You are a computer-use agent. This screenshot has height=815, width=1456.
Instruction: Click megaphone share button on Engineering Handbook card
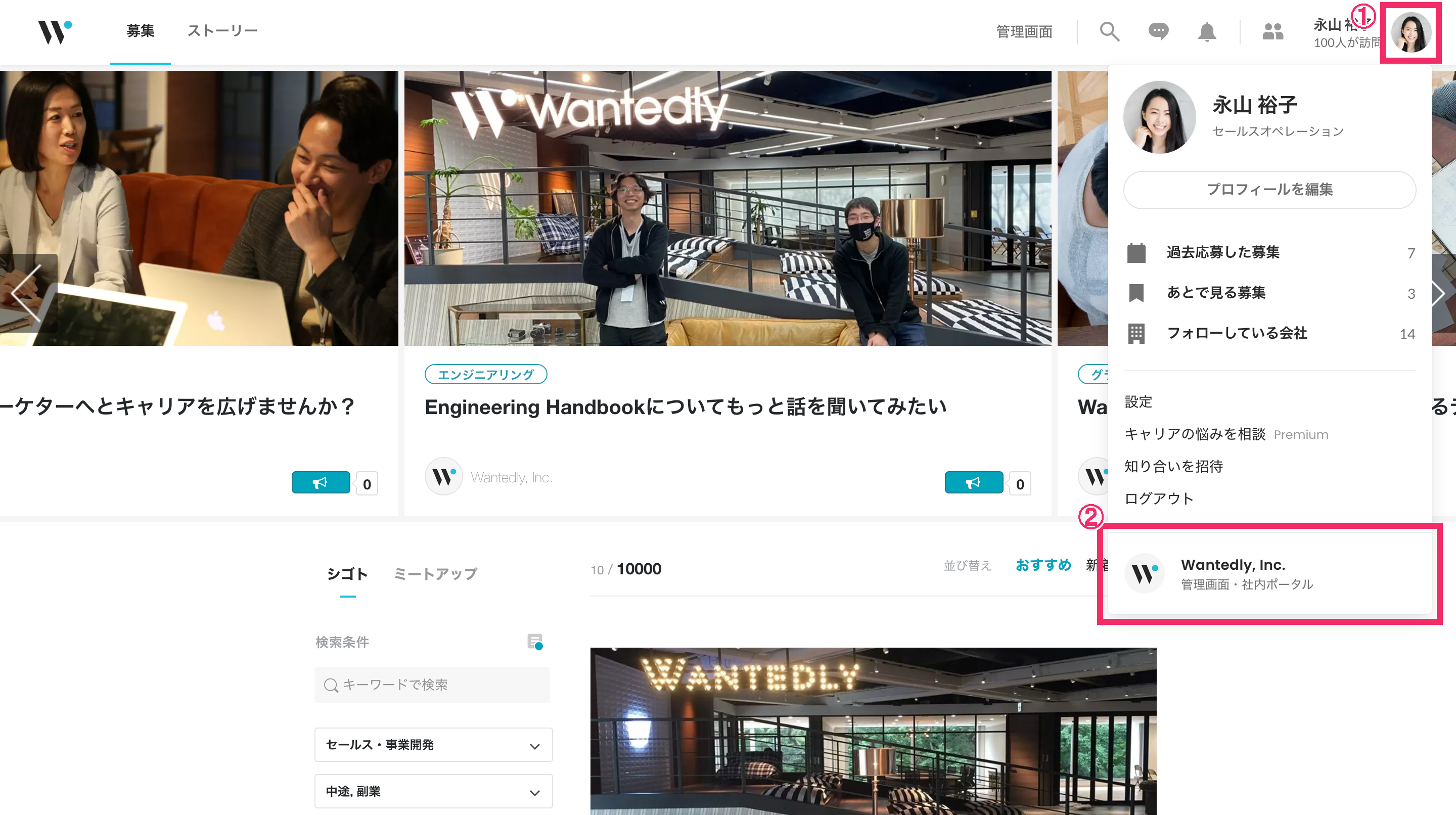click(x=973, y=483)
